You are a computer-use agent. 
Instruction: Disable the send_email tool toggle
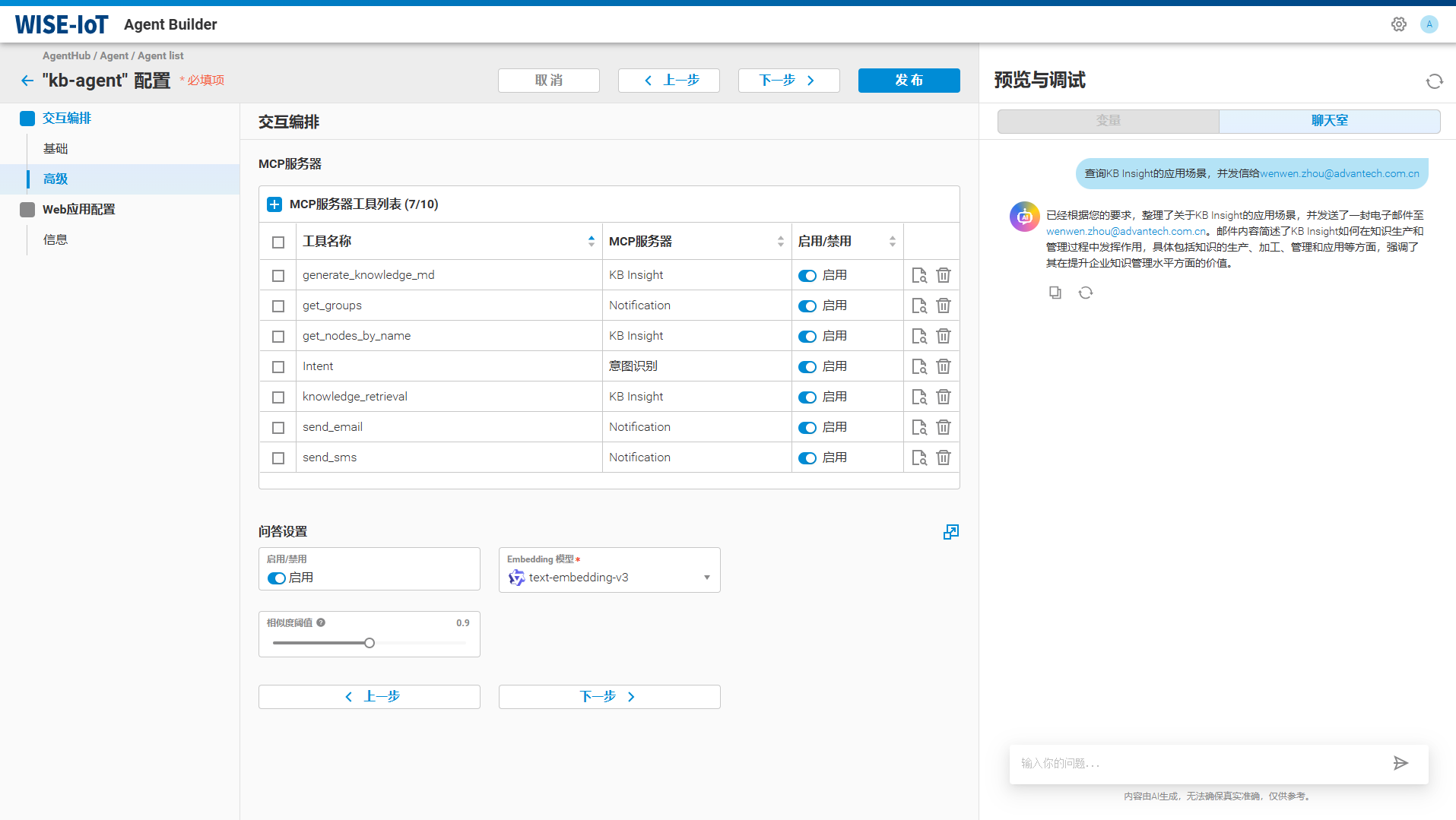click(807, 427)
